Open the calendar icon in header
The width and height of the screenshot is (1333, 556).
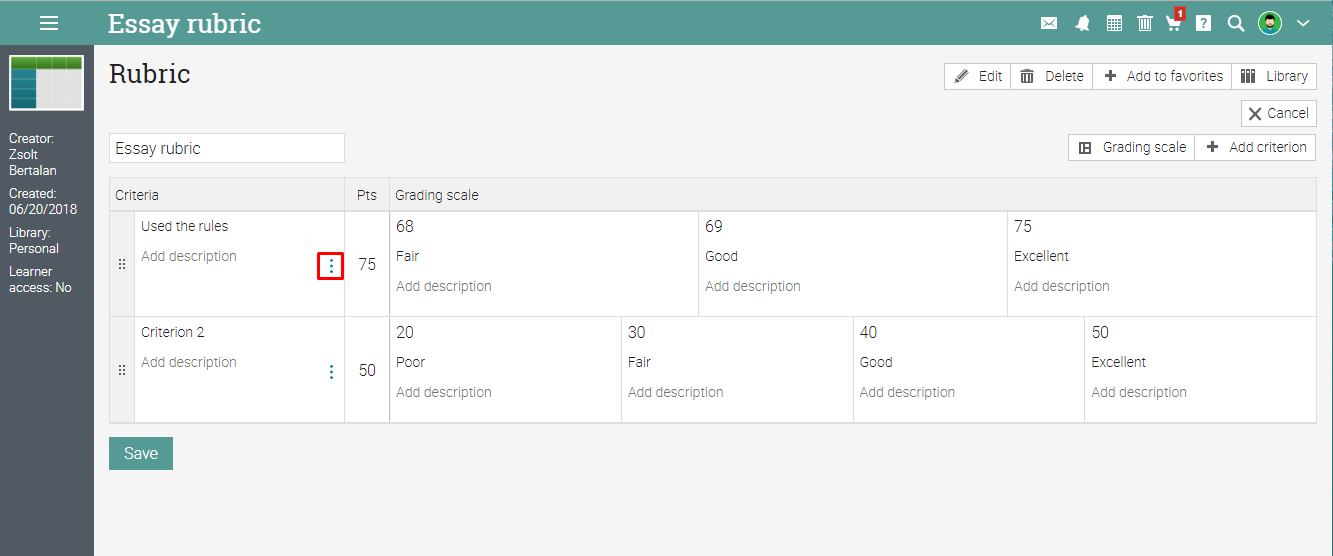(1114, 23)
